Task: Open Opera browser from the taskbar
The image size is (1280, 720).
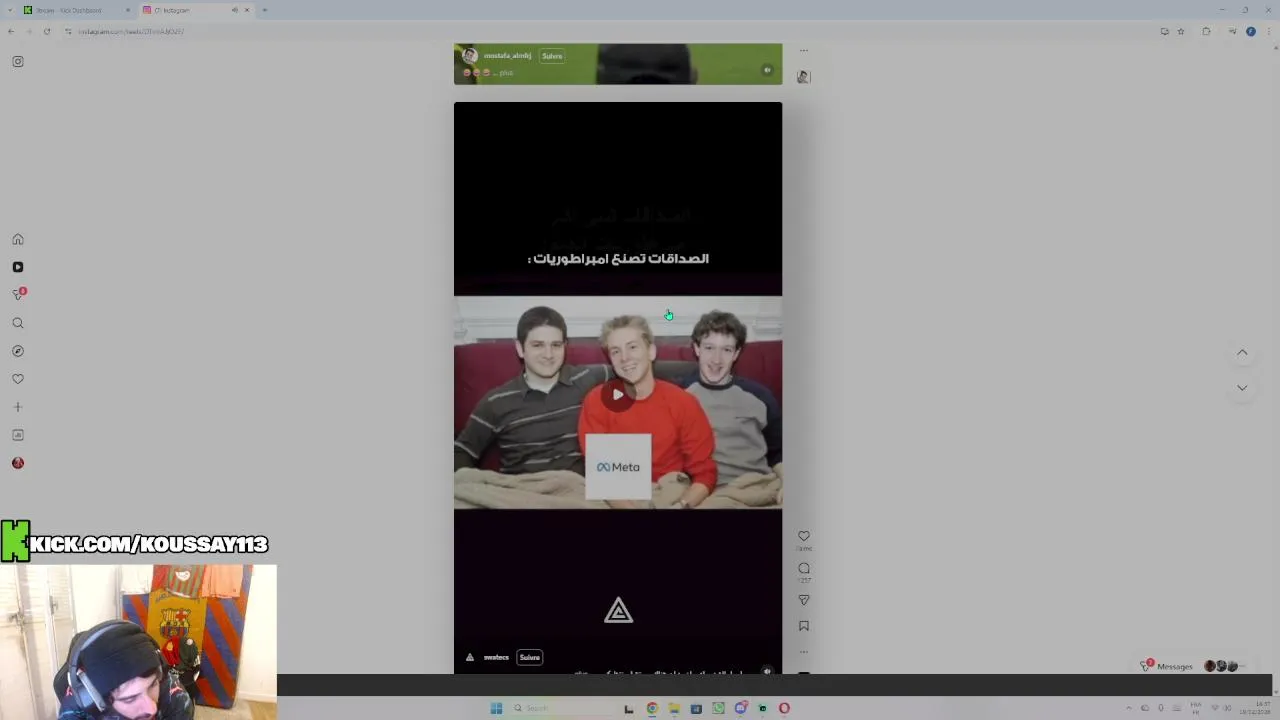Action: [784, 708]
